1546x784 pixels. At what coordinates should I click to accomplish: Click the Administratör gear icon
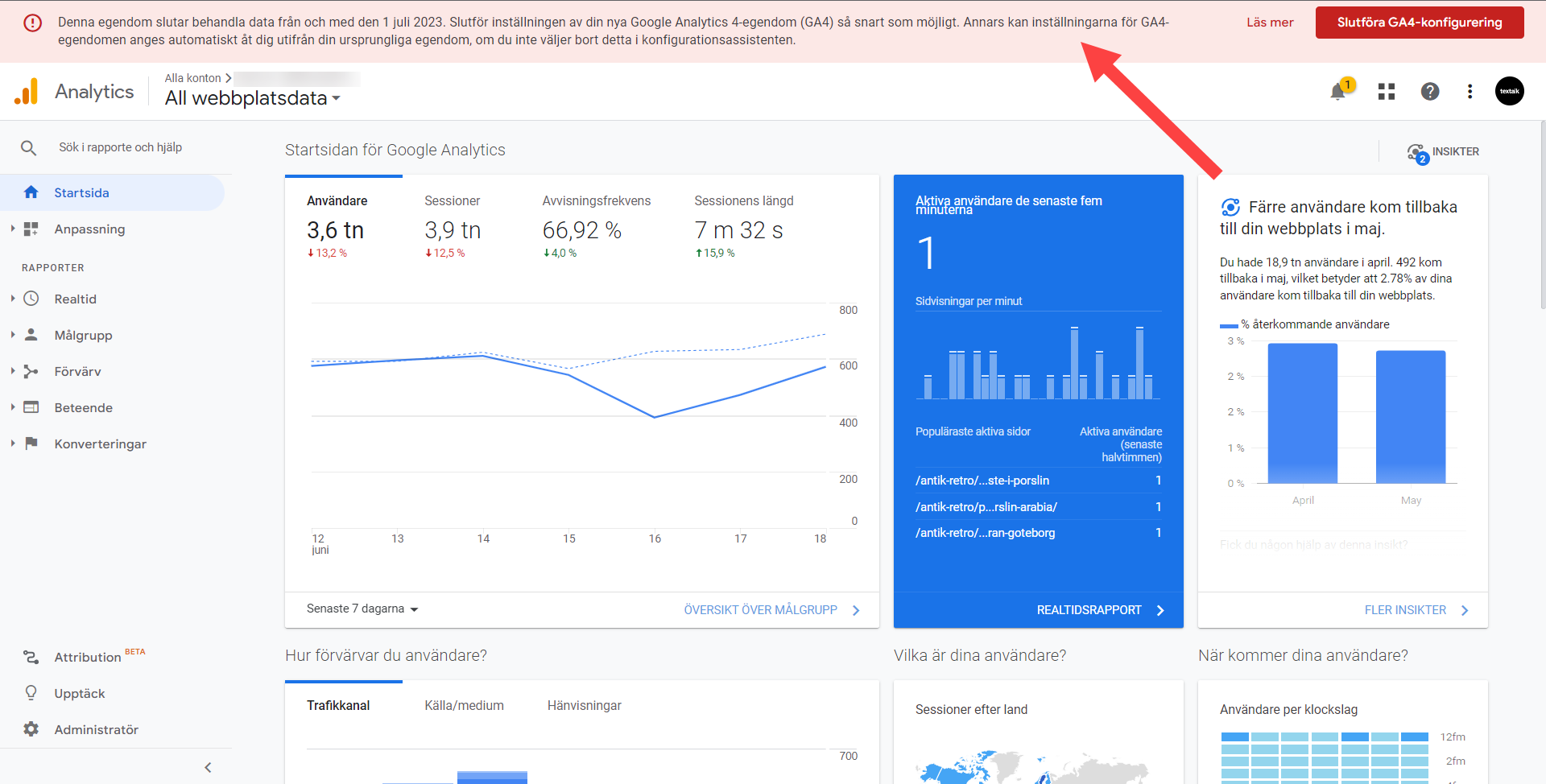(31, 729)
